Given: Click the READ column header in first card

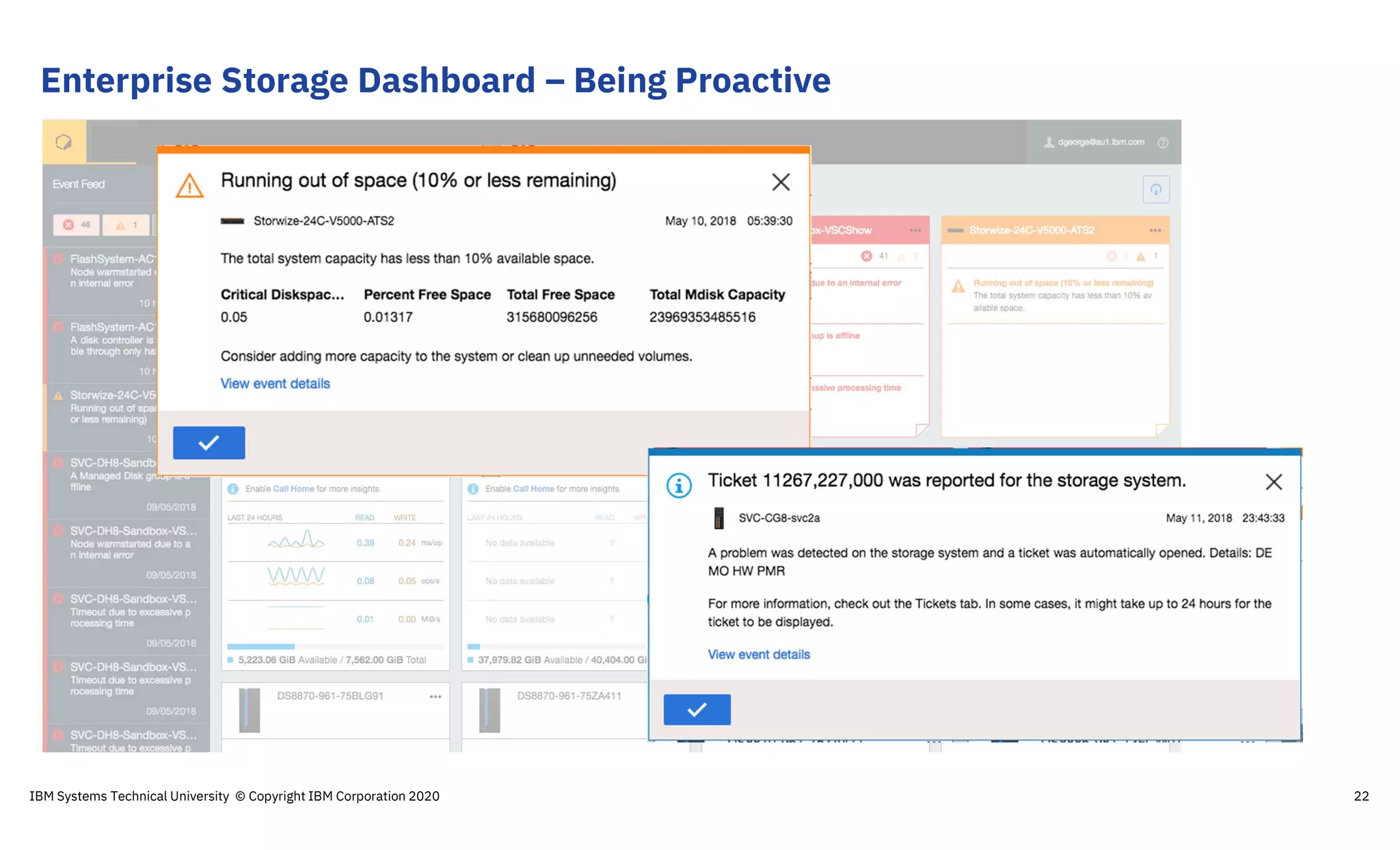Looking at the screenshot, I should point(364,518).
